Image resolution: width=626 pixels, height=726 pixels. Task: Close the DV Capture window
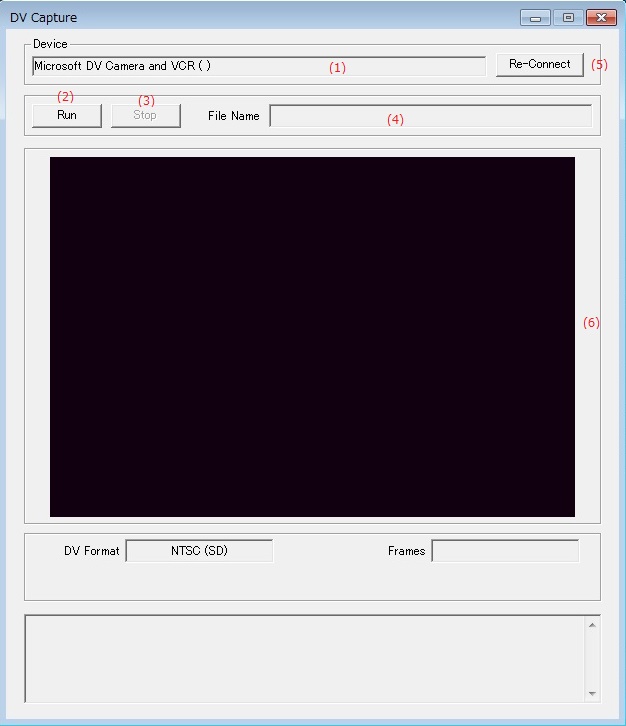[601, 18]
